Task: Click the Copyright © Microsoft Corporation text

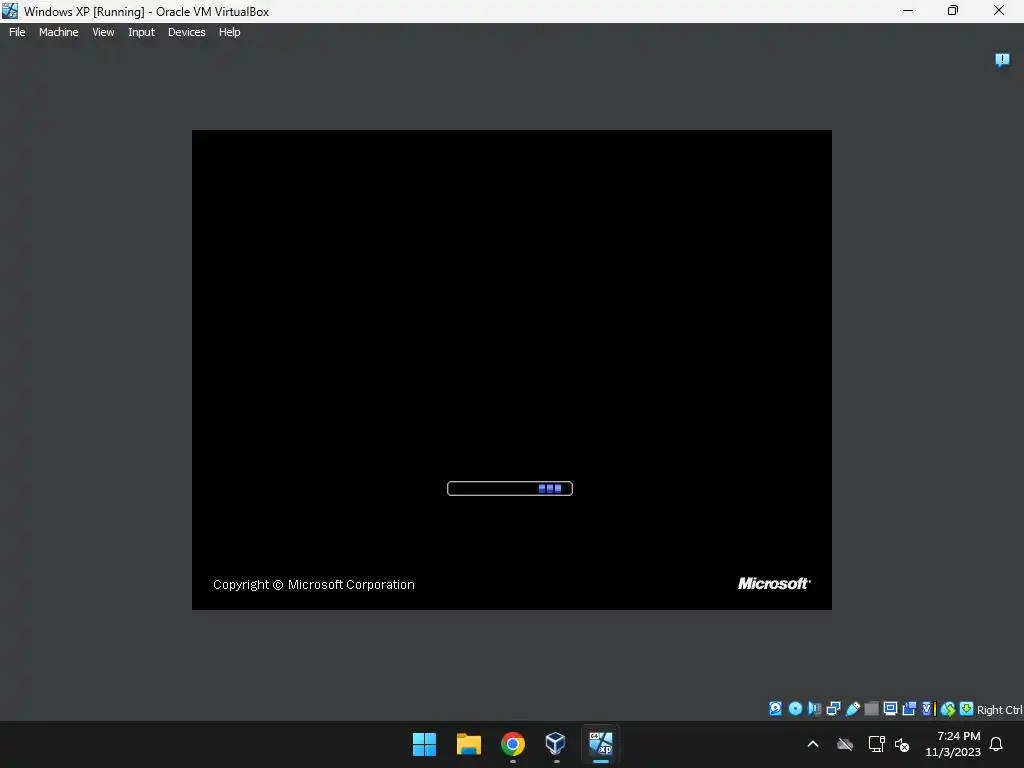Action: (x=314, y=584)
